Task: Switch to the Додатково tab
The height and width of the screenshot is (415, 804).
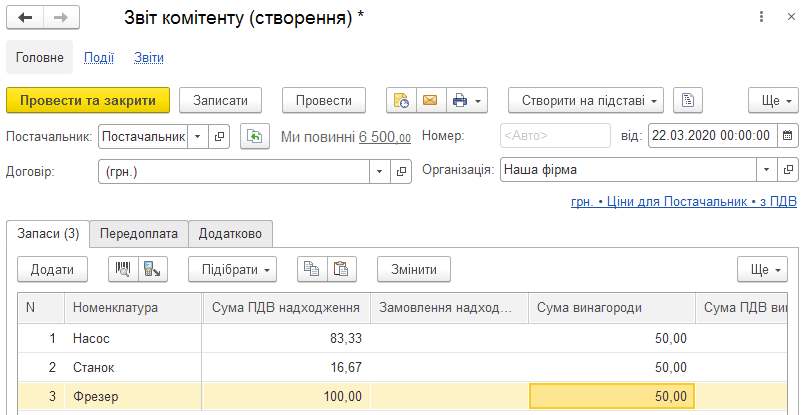Action: [x=230, y=234]
